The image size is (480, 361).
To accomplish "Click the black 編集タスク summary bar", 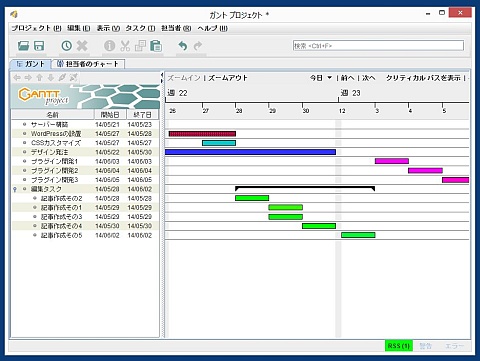I will click(305, 188).
